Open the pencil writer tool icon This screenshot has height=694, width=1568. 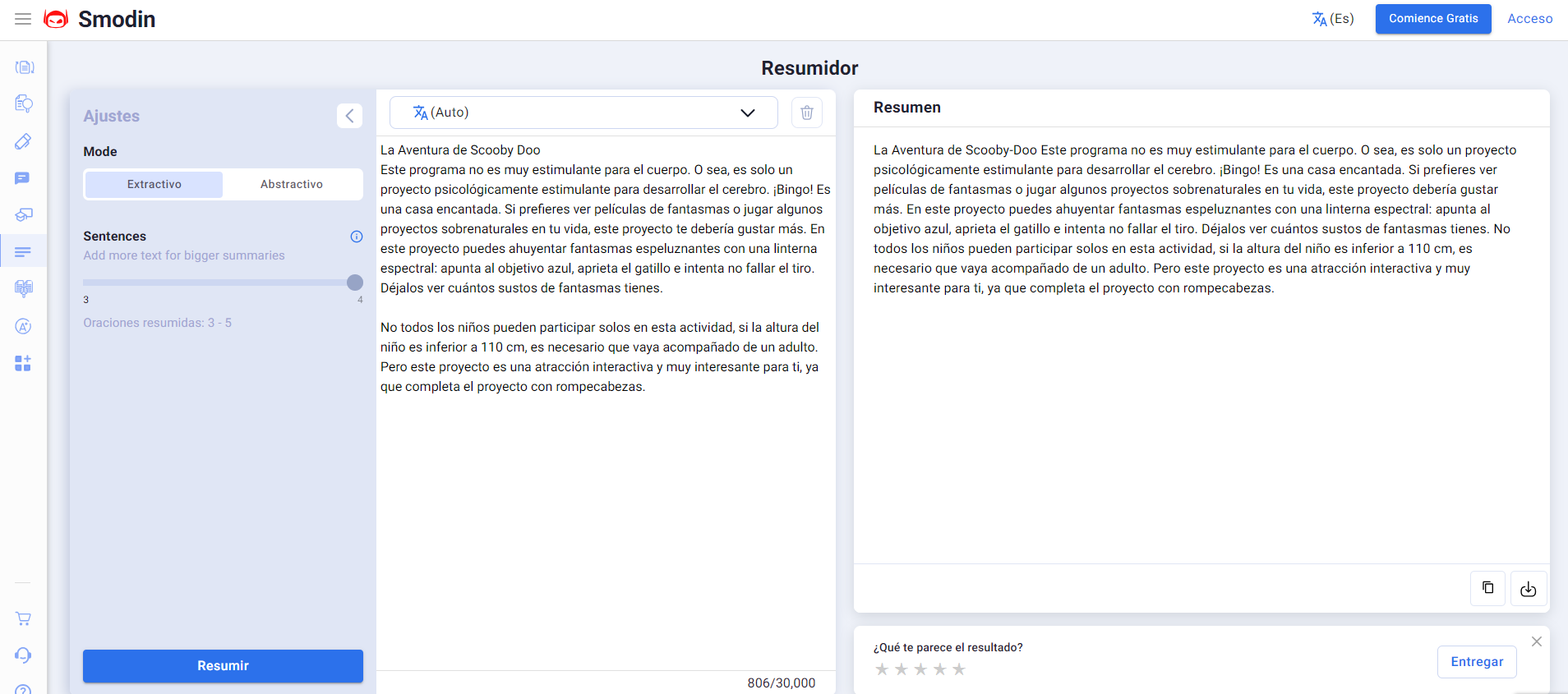[x=24, y=141]
